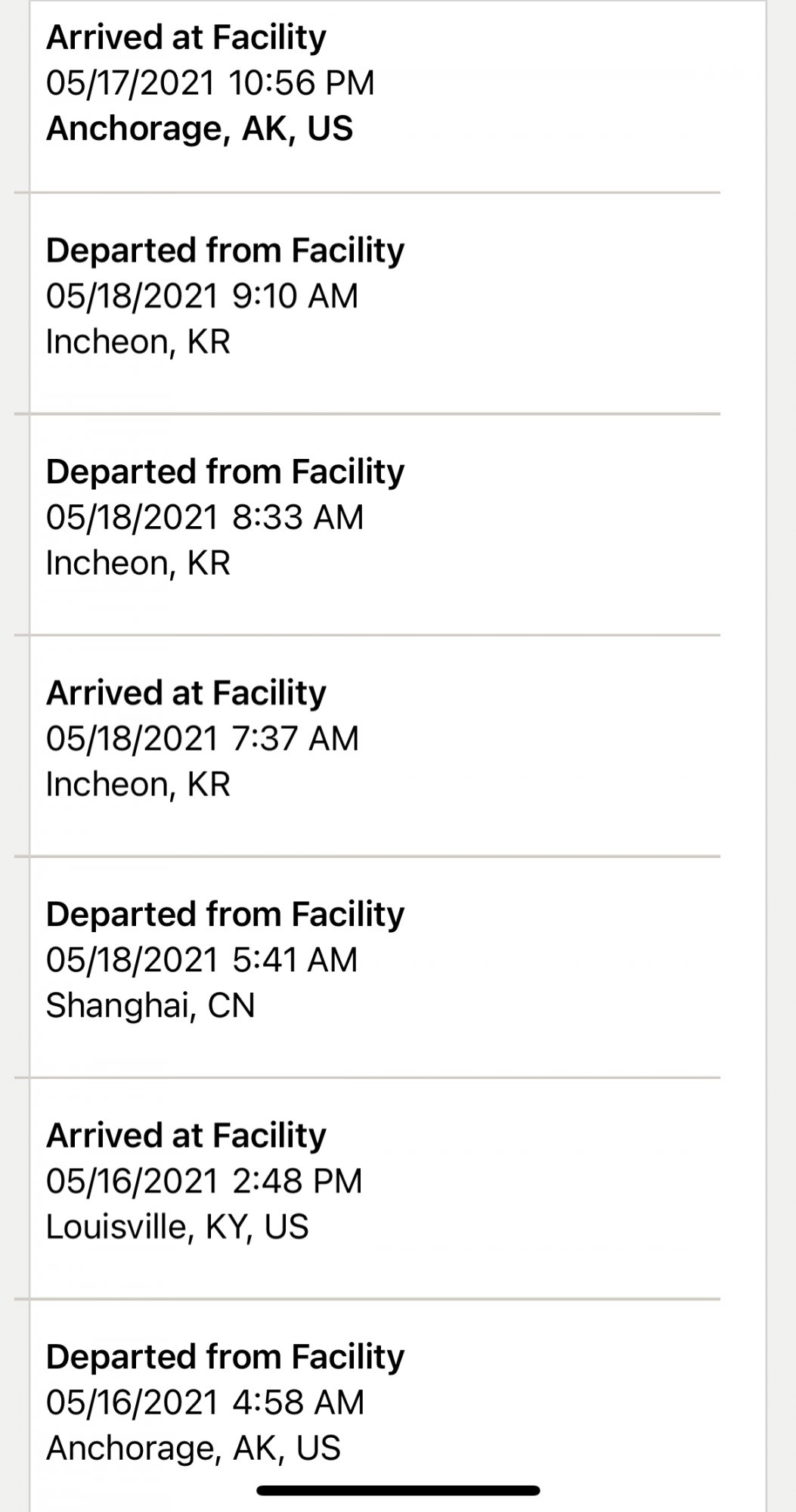Image resolution: width=796 pixels, height=1512 pixels.
Task: Select the Departed from Facility 8:33 AM heading
Action: coord(225,472)
